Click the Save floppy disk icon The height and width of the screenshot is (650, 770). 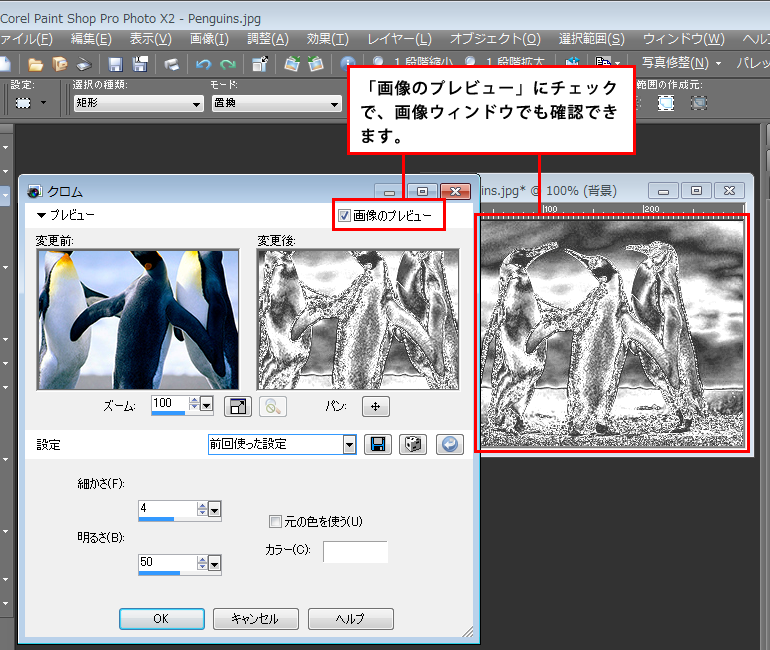click(x=115, y=64)
